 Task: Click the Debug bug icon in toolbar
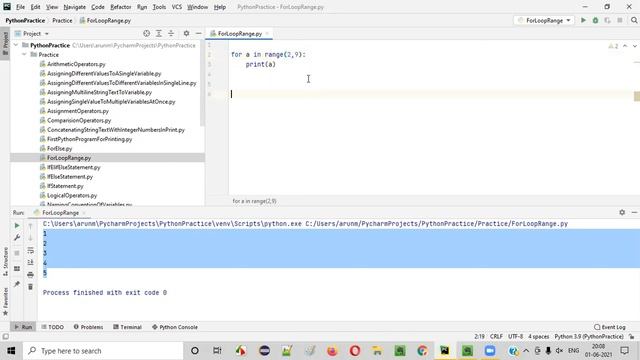point(596,20)
